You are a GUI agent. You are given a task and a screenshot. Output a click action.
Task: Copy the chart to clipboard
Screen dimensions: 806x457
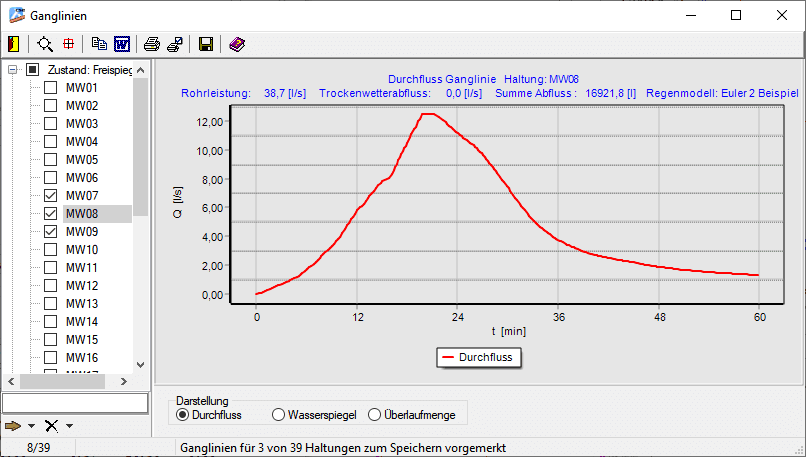point(99,44)
